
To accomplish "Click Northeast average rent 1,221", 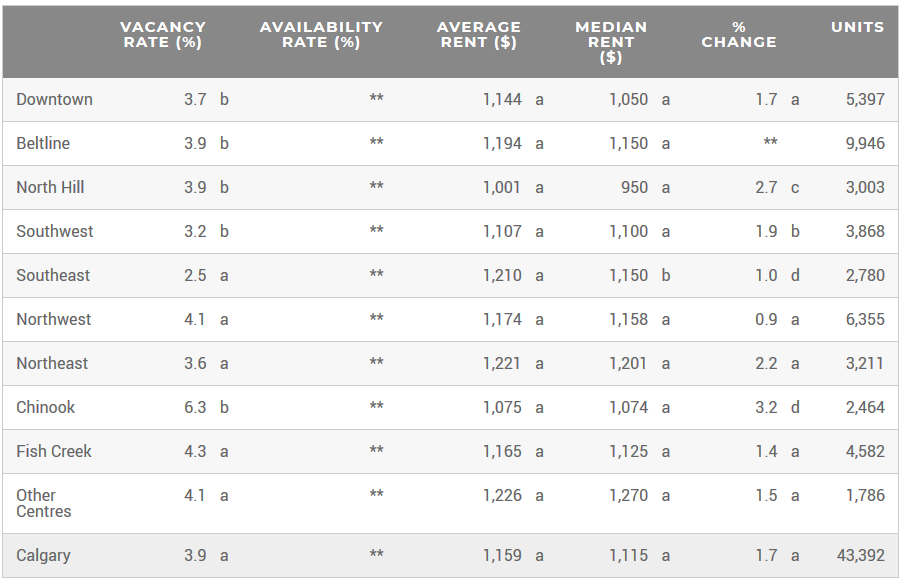I will point(502,363).
